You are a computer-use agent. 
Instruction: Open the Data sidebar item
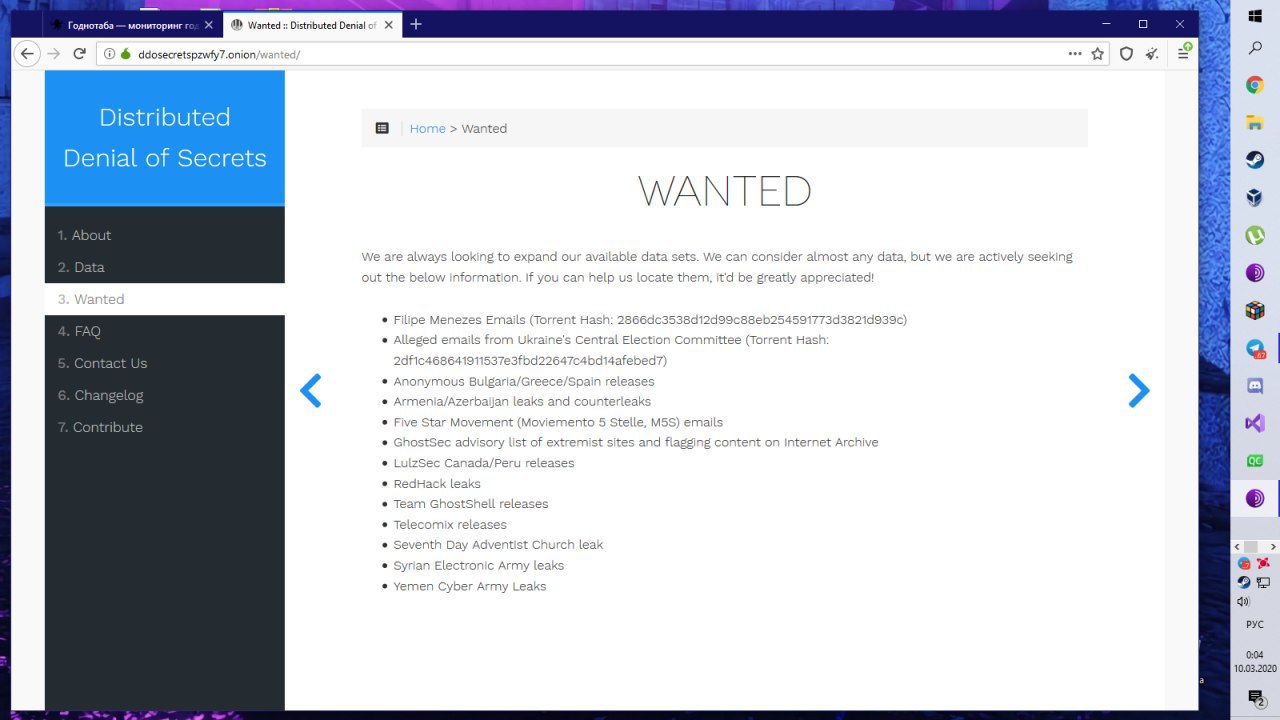165,267
